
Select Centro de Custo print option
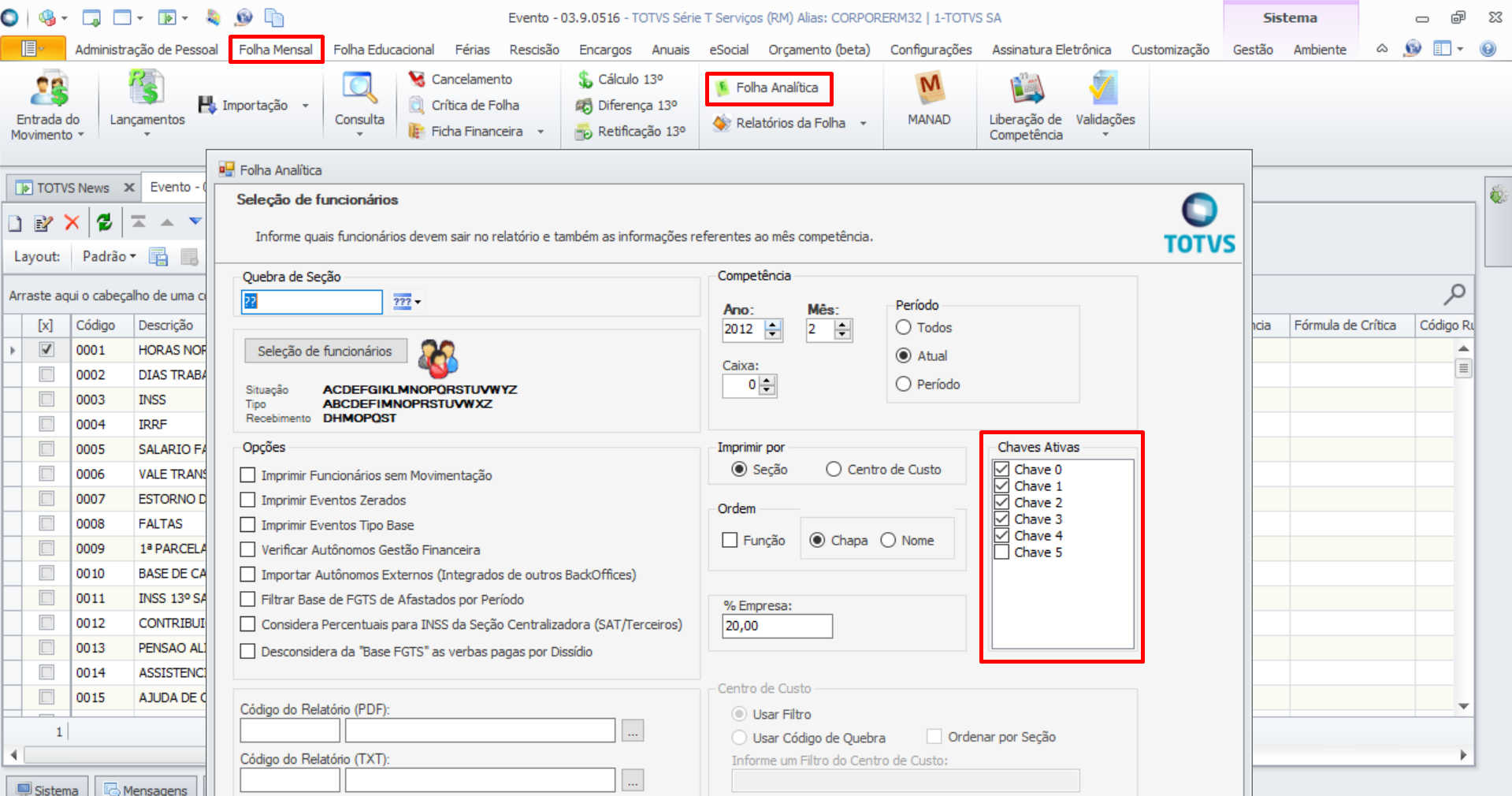[x=834, y=469]
